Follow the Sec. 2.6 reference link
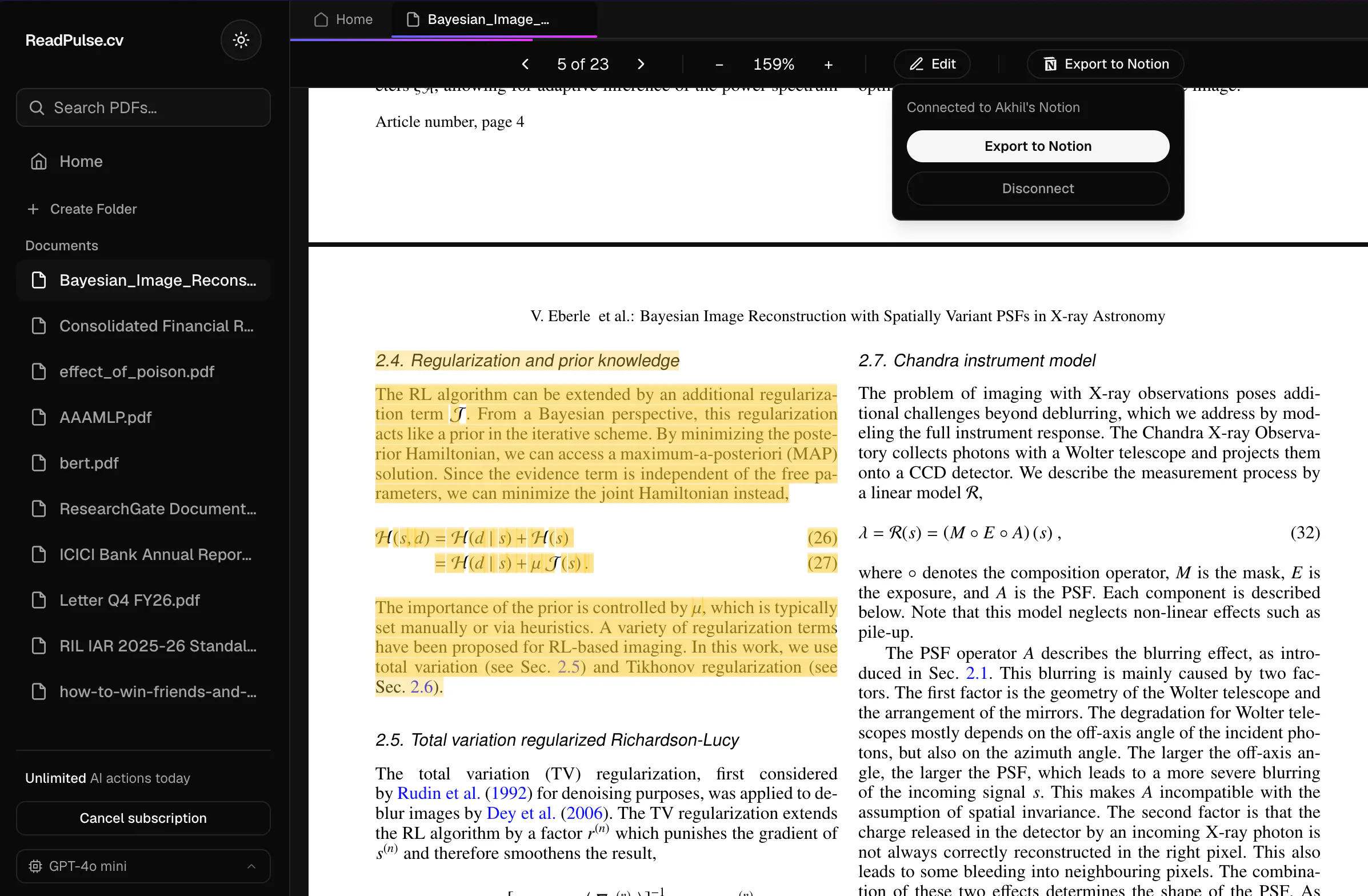 421,687
